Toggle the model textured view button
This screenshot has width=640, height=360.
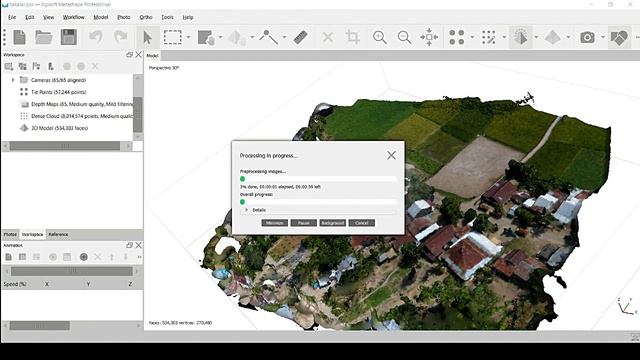click(x=521, y=37)
